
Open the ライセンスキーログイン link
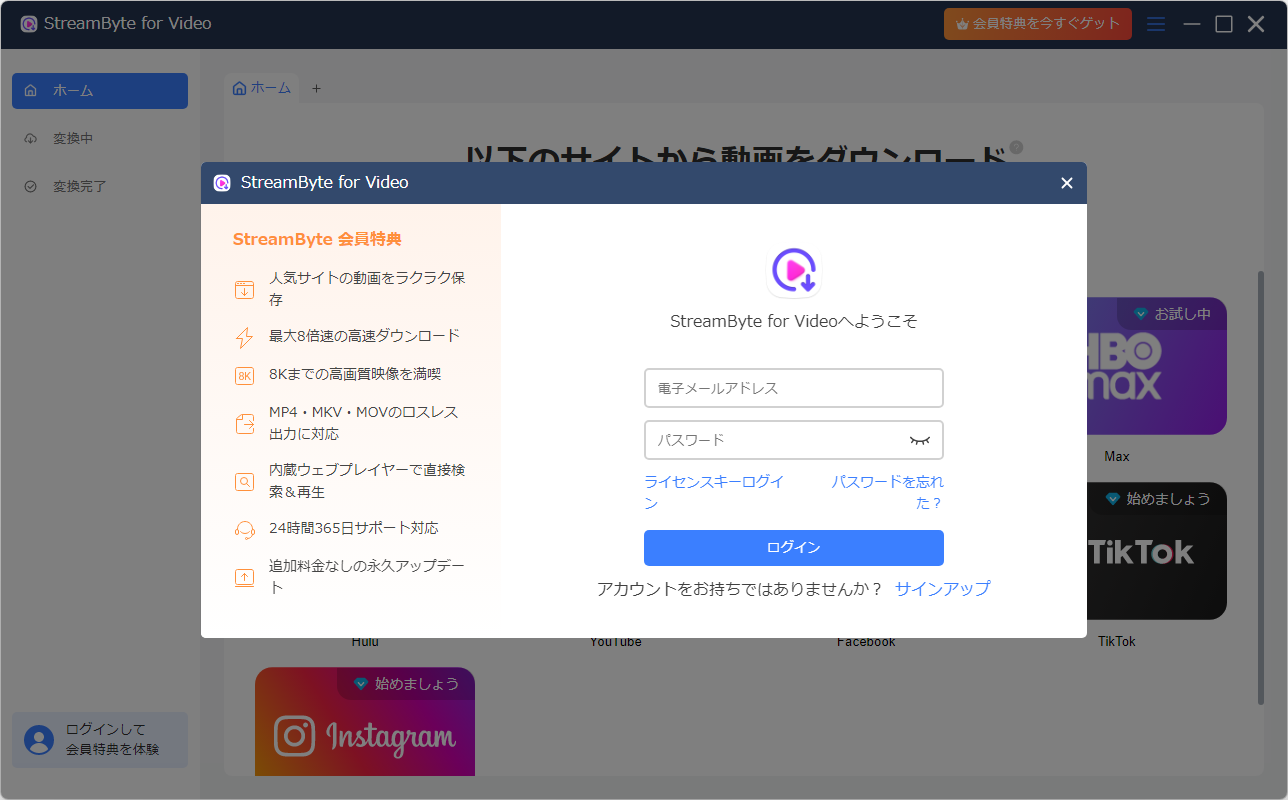[714, 492]
